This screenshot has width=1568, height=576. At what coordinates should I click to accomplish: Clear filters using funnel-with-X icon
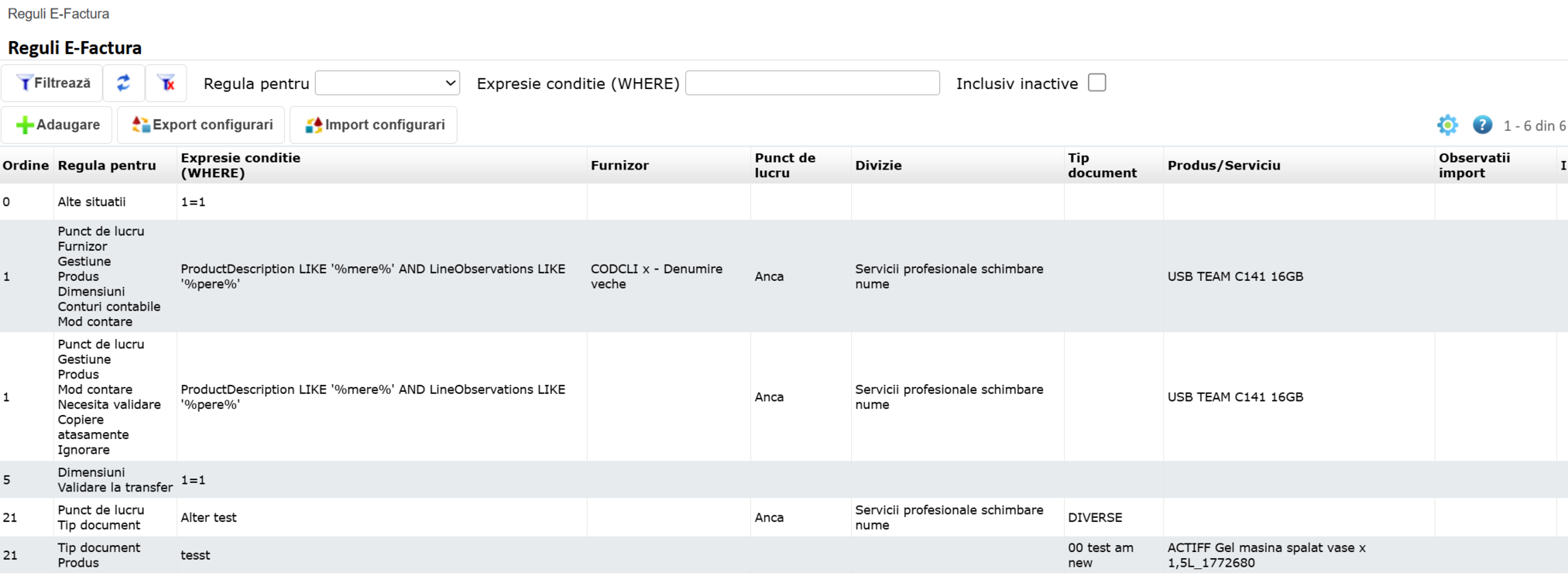point(166,84)
